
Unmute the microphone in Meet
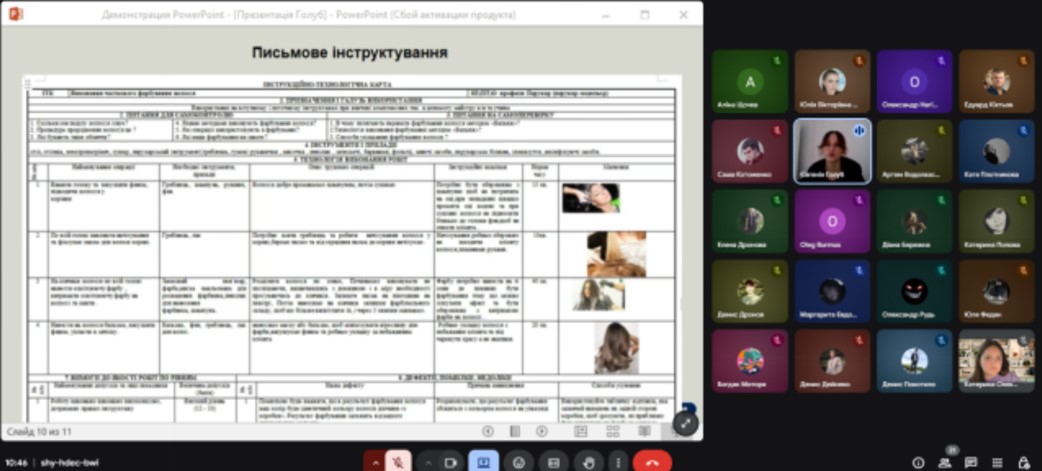click(398, 462)
